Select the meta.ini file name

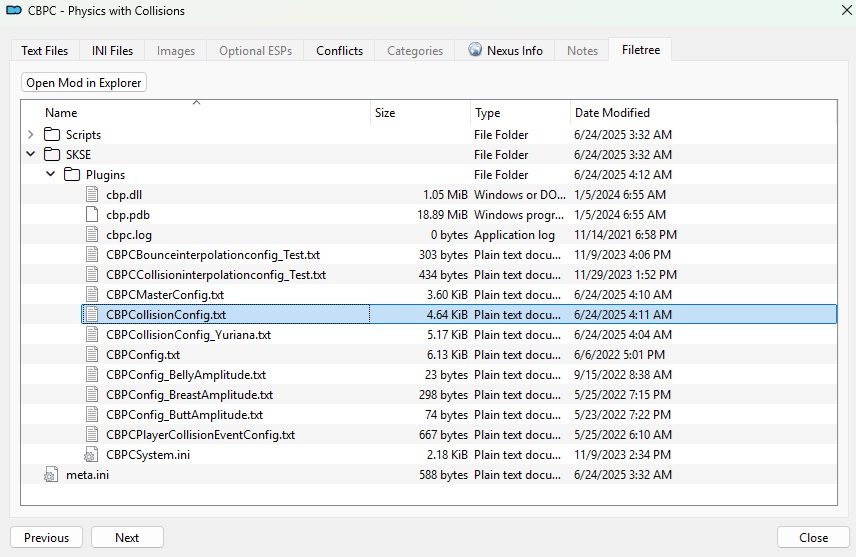pyautogui.click(x=87, y=475)
